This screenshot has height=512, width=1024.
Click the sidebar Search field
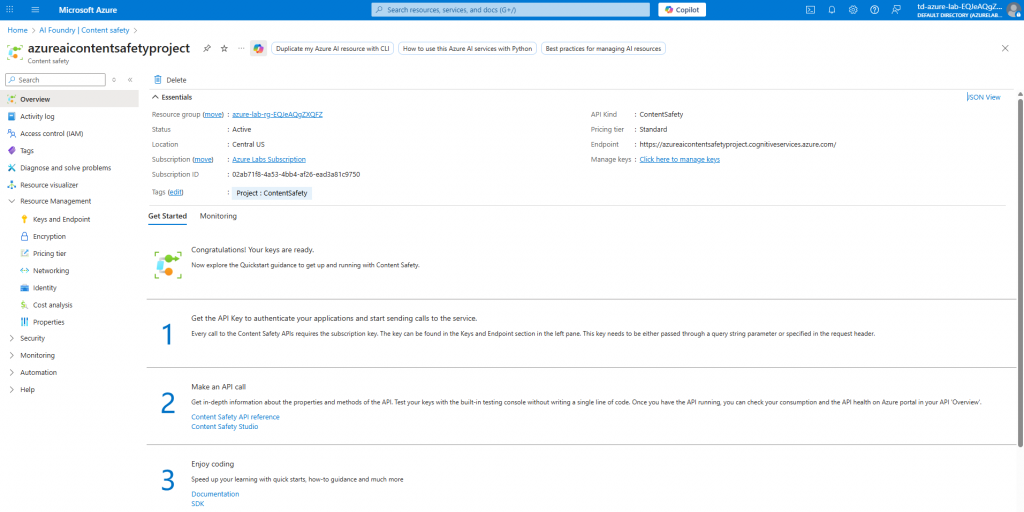tap(55, 79)
